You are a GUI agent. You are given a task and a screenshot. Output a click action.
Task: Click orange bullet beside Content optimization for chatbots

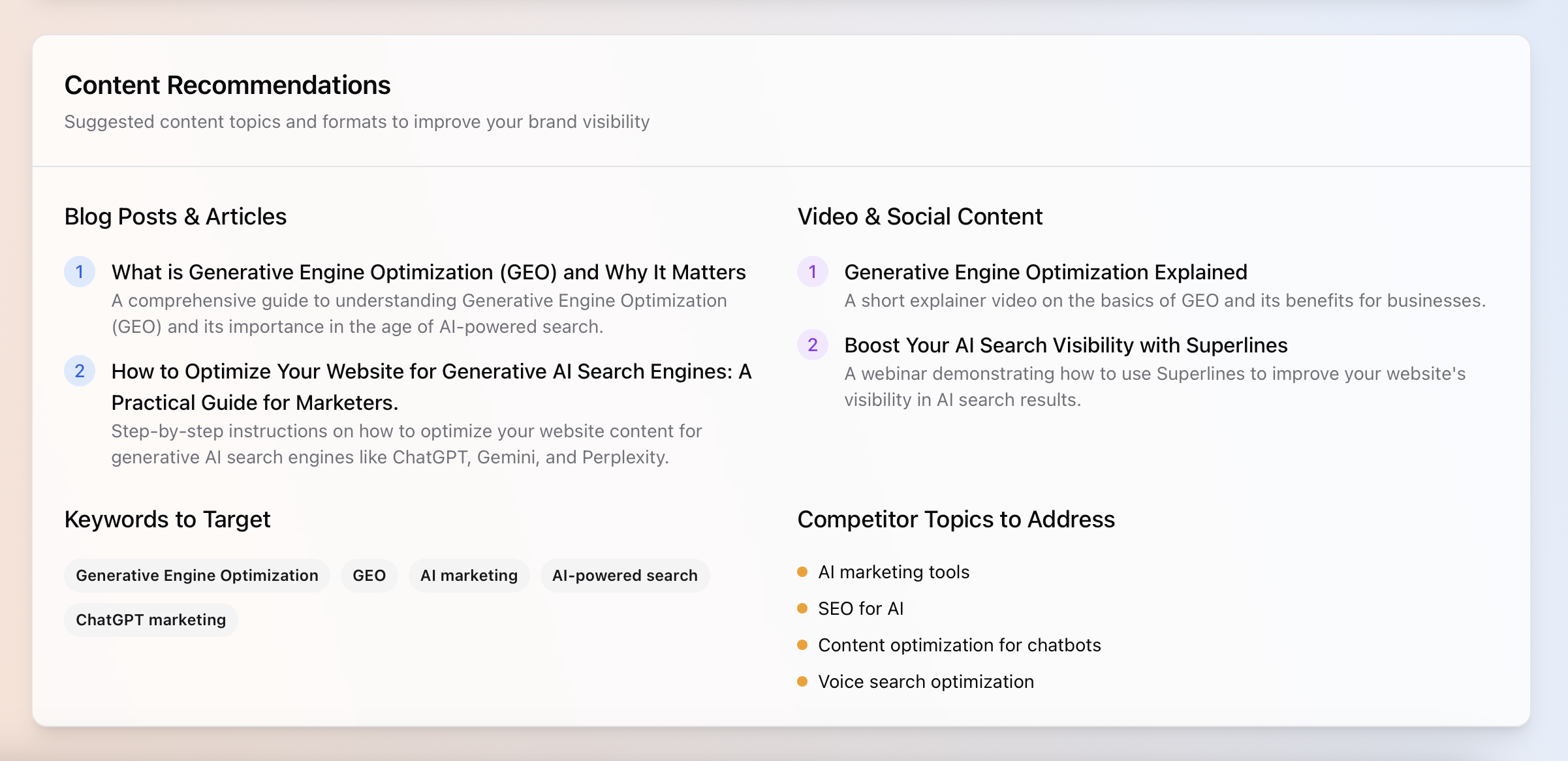tap(802, 645)
